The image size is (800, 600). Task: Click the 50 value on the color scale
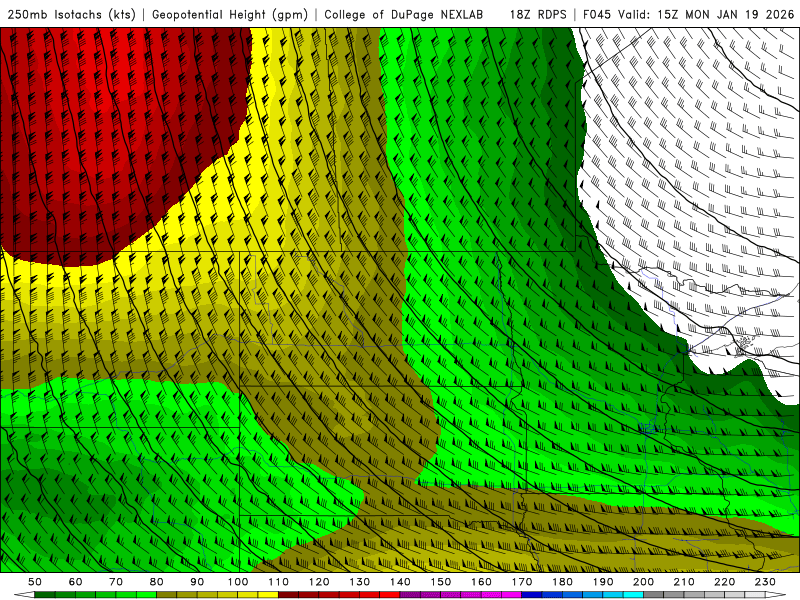click(x=35, y=582)
